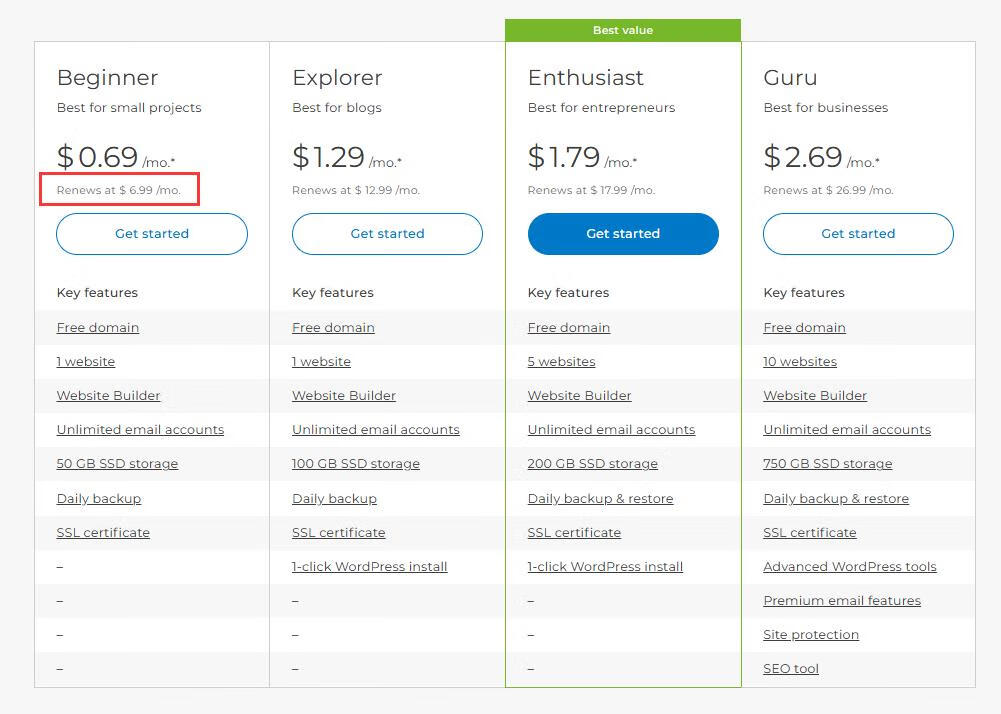The height and width of the screenshot is (714, 1001).
Task: Open Explorer's 1-click WordPress install link
Action: pos(370,567)
